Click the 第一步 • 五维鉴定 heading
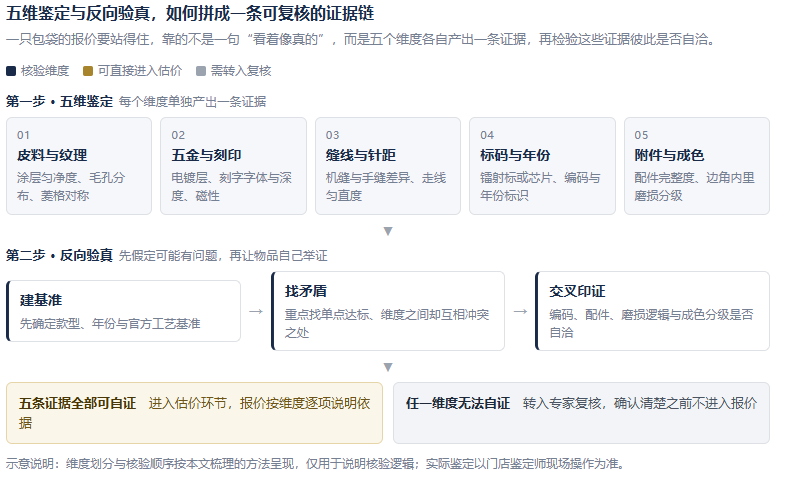Screen dimensions: 785x488 60,102
